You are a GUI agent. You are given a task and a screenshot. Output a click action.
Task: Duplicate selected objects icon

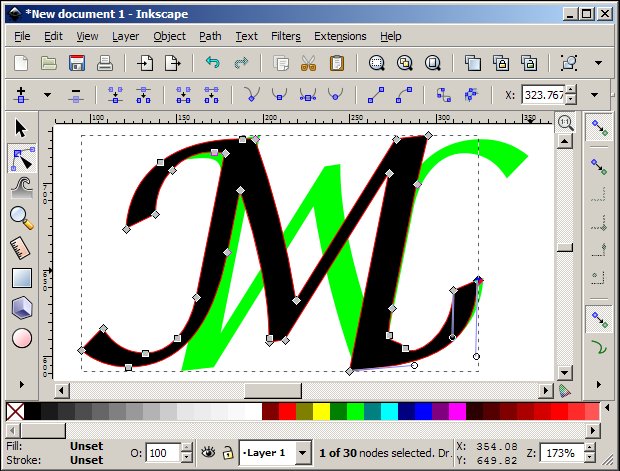point(473,63)
